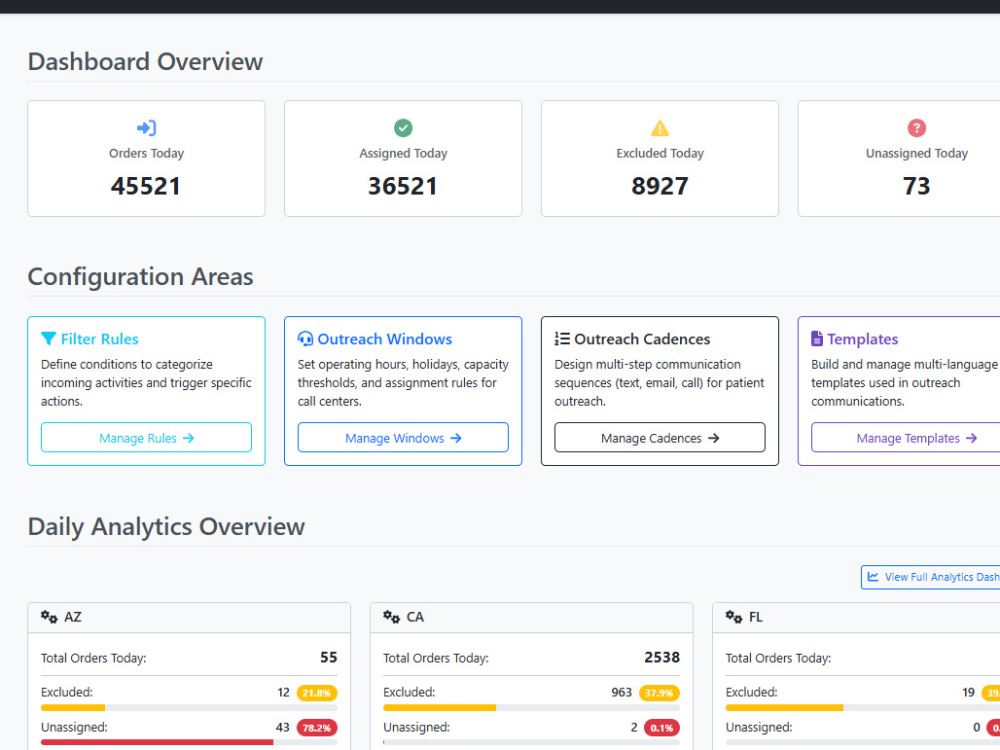1000x750 pixels.
Task: Click the Dashboard Overview heading
Action: point(145,62)
